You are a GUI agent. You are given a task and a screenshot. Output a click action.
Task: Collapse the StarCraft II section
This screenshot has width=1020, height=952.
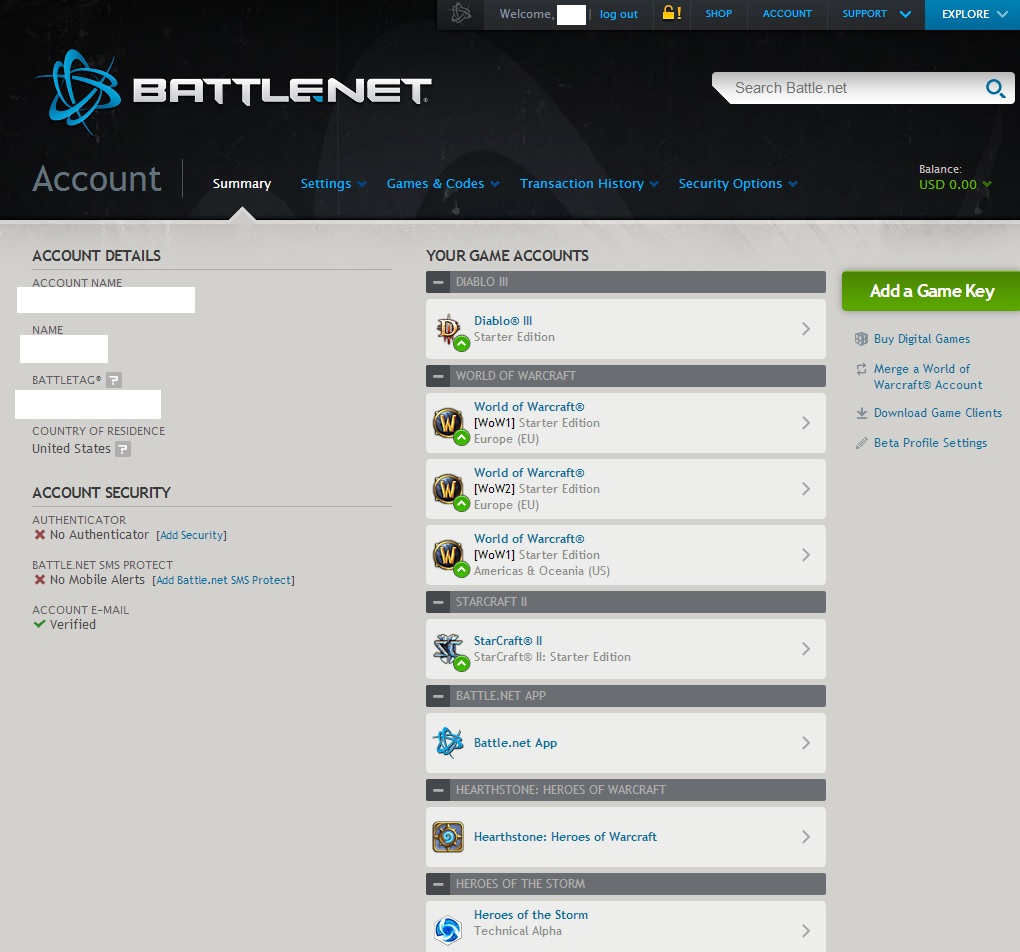[x=438, y=602]
